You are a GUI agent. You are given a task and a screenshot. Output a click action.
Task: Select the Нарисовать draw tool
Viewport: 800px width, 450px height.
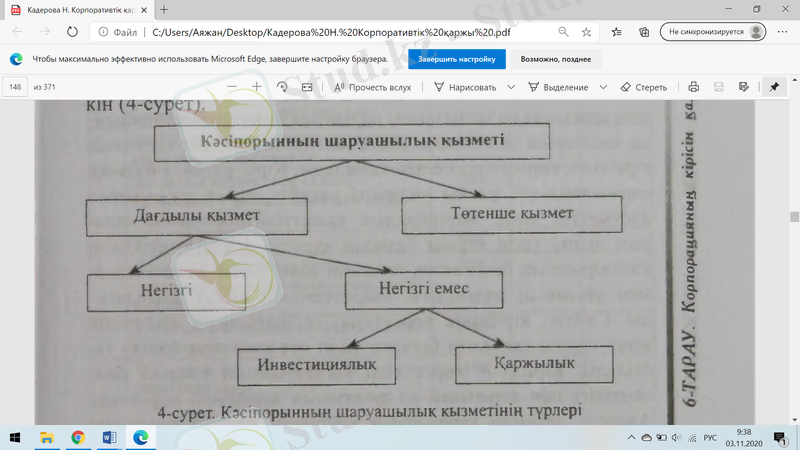pyautogui.click(x=465, y=87)
